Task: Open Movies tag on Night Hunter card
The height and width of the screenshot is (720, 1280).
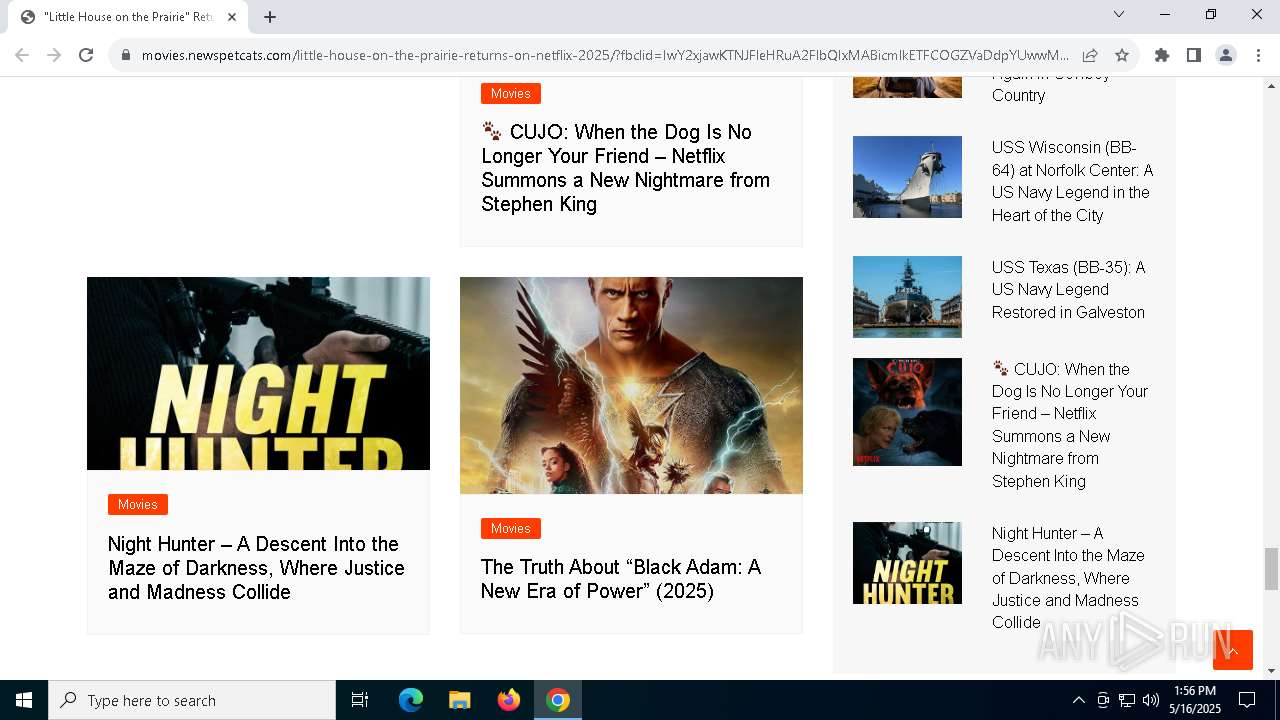Action: (138, 504)
